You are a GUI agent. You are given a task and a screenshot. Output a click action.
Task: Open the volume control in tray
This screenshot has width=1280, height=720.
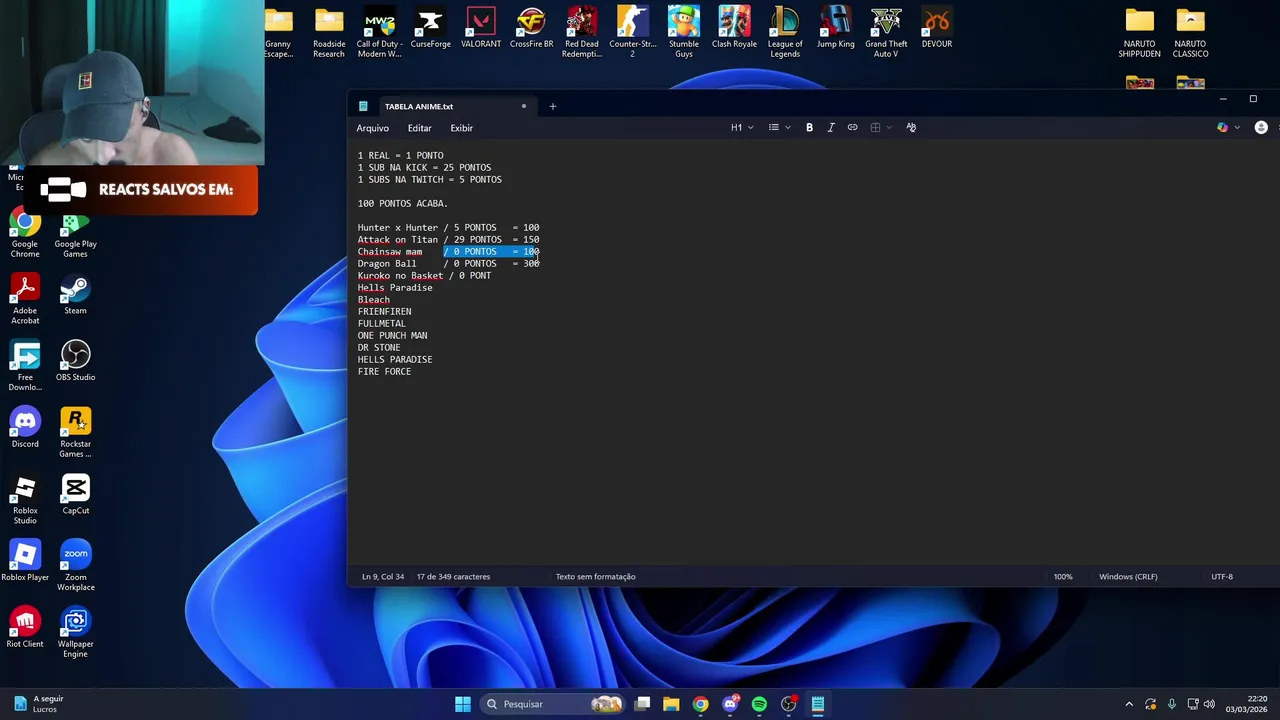pyautogui.click(x=1209, y=704)
